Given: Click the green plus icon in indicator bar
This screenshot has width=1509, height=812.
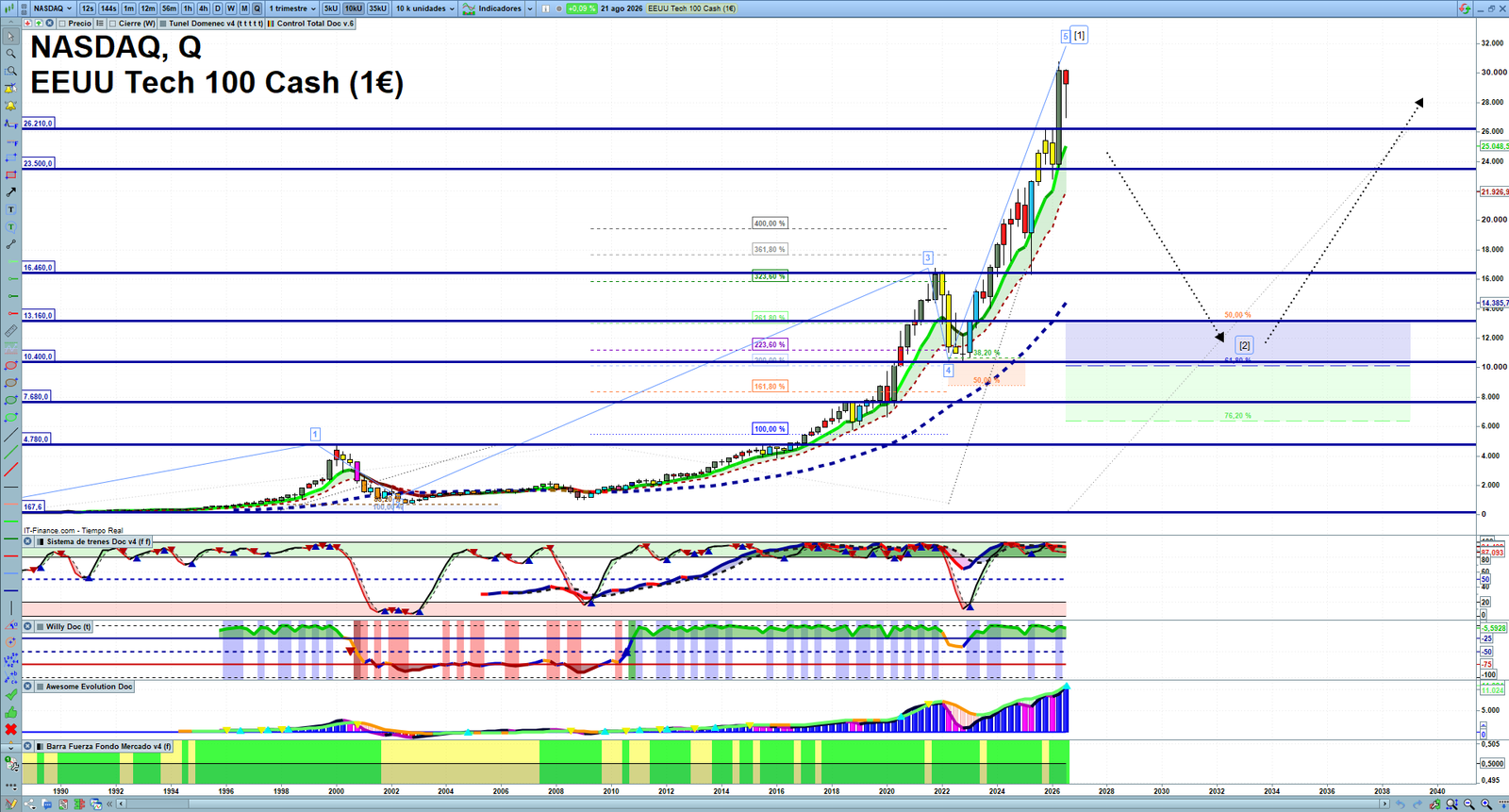Looking at the screenshot, I should (x=39, y=24).
